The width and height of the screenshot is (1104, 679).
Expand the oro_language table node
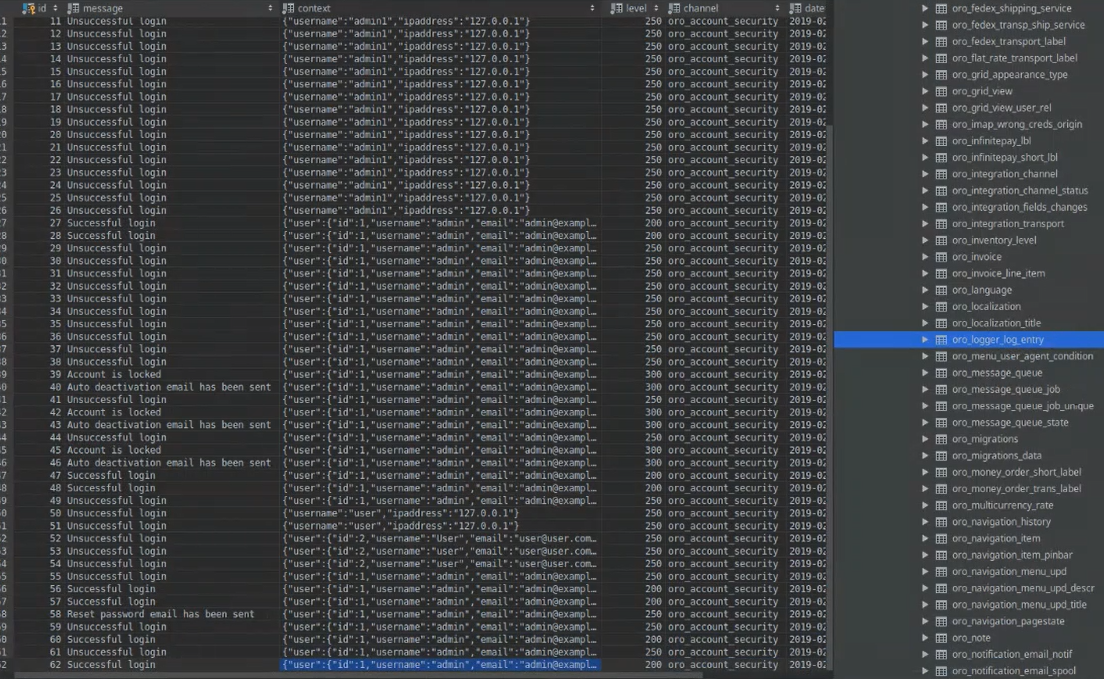coord(925,290)
